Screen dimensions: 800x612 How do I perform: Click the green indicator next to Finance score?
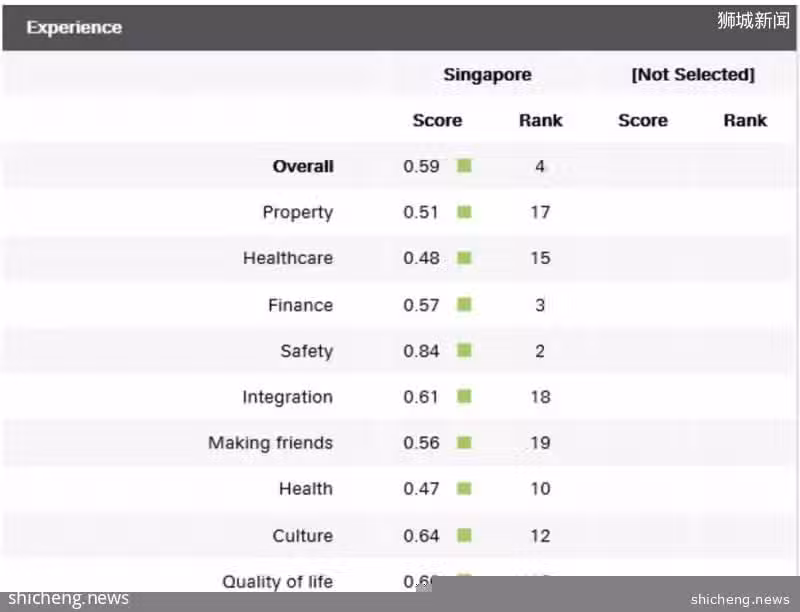point(464,304)
